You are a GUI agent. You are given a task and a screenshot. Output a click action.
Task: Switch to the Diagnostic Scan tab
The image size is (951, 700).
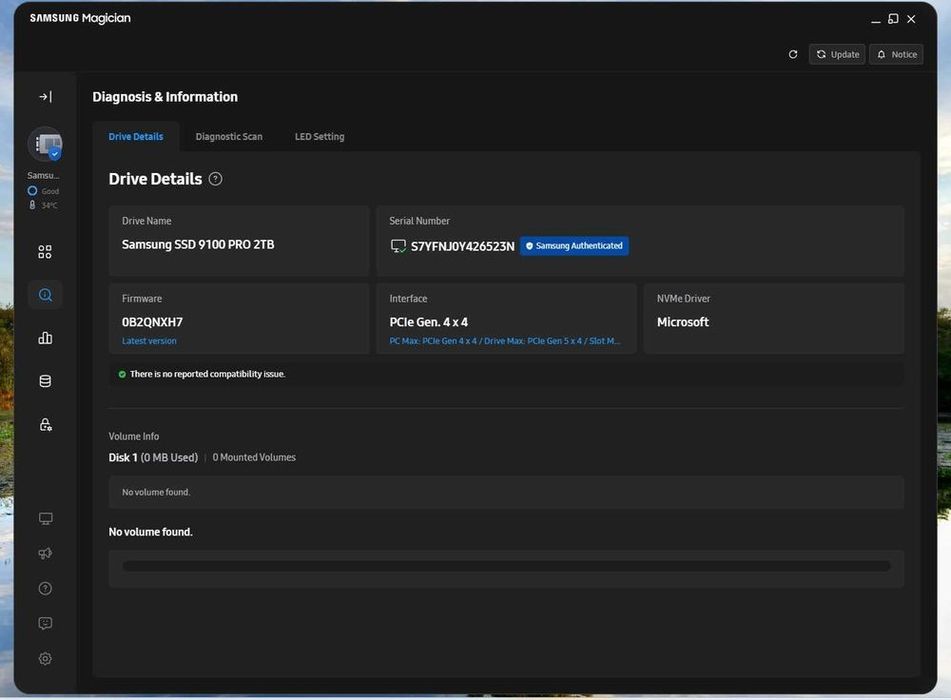(229, 136)
